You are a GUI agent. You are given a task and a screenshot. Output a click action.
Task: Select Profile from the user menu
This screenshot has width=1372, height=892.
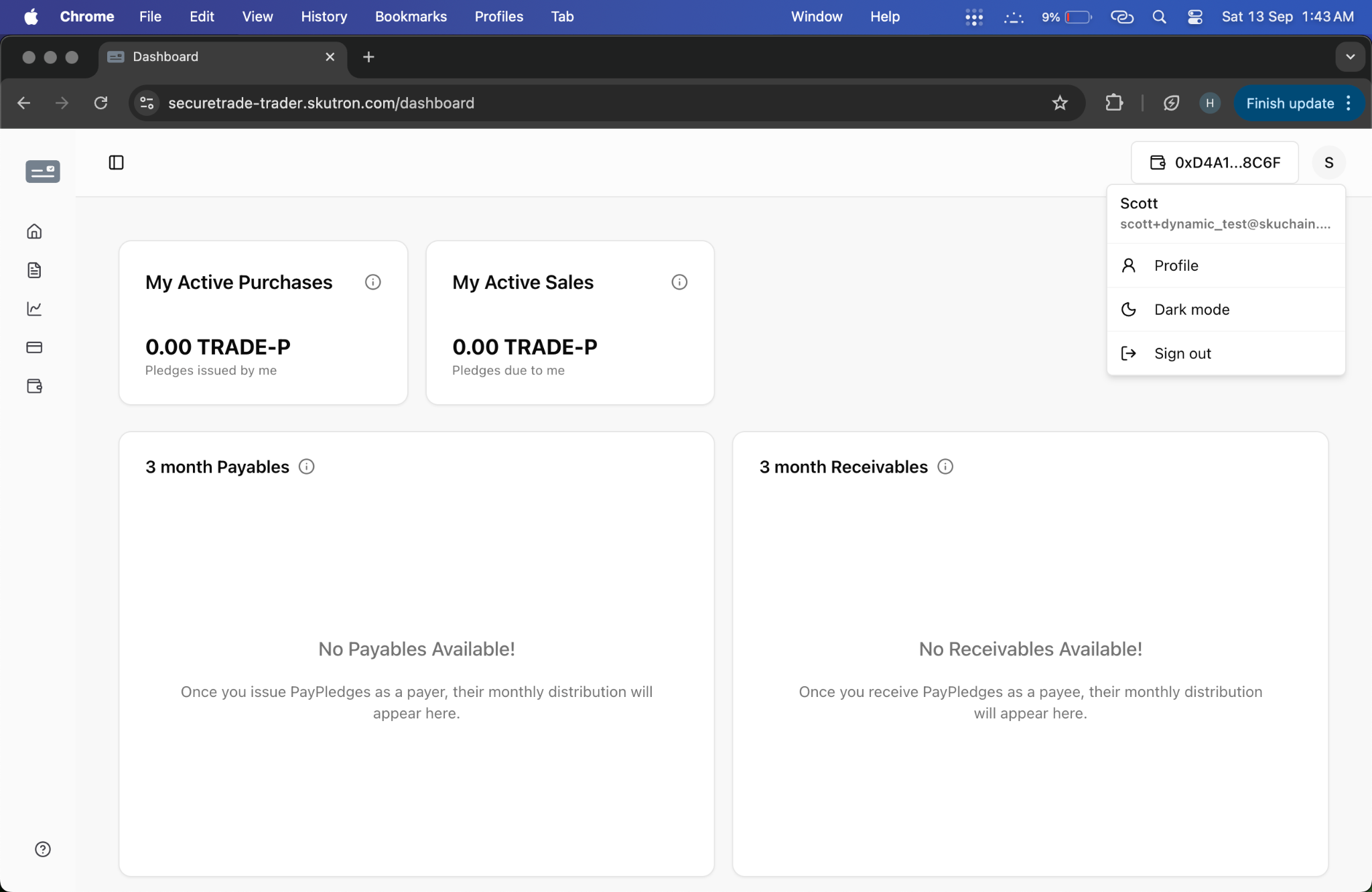coord(1226,265)
